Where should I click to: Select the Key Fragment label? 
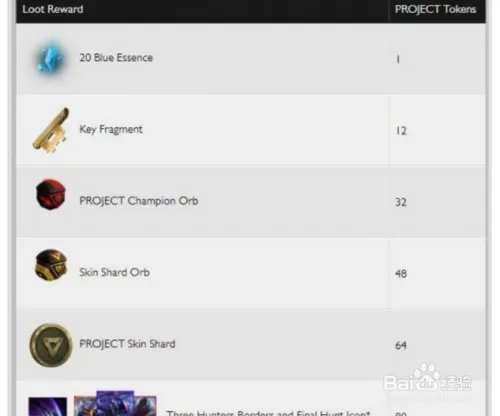(x=111, y=129)
